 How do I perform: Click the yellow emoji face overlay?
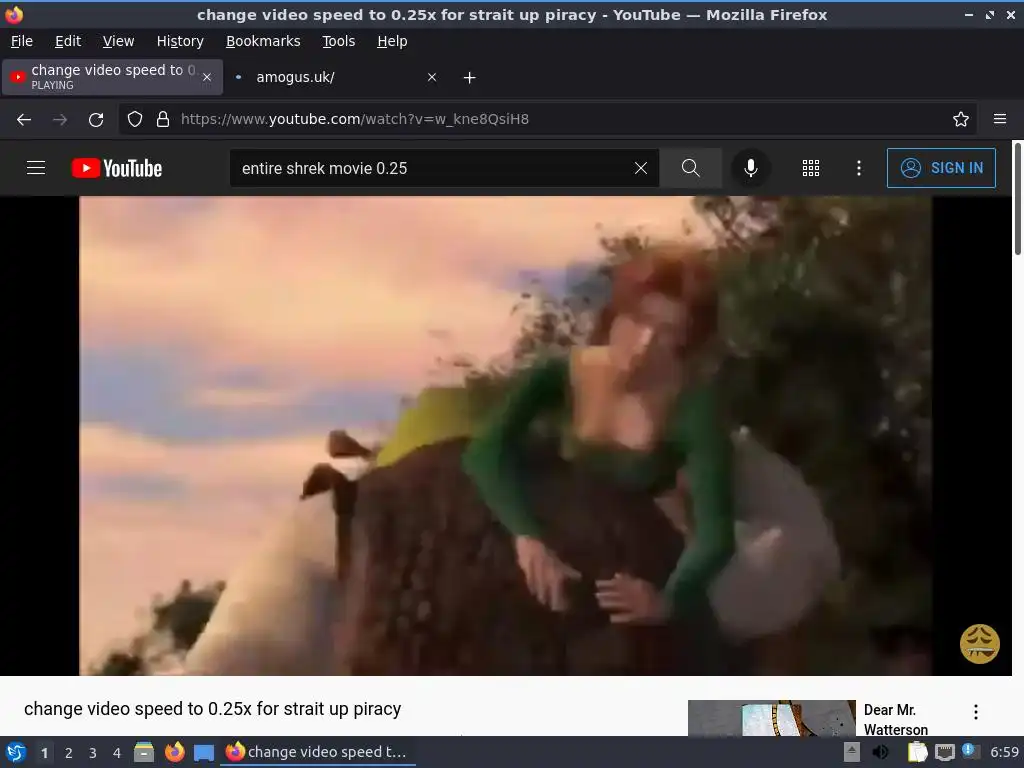(980, 644)
